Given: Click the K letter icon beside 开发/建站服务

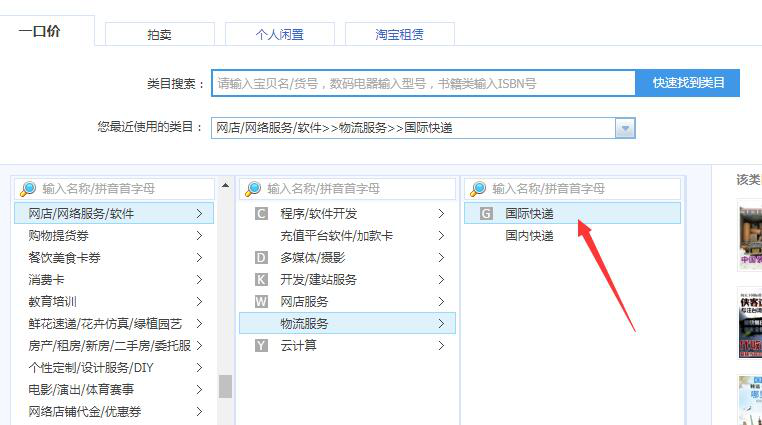Looking at the screenshot, I should (261, 280).
